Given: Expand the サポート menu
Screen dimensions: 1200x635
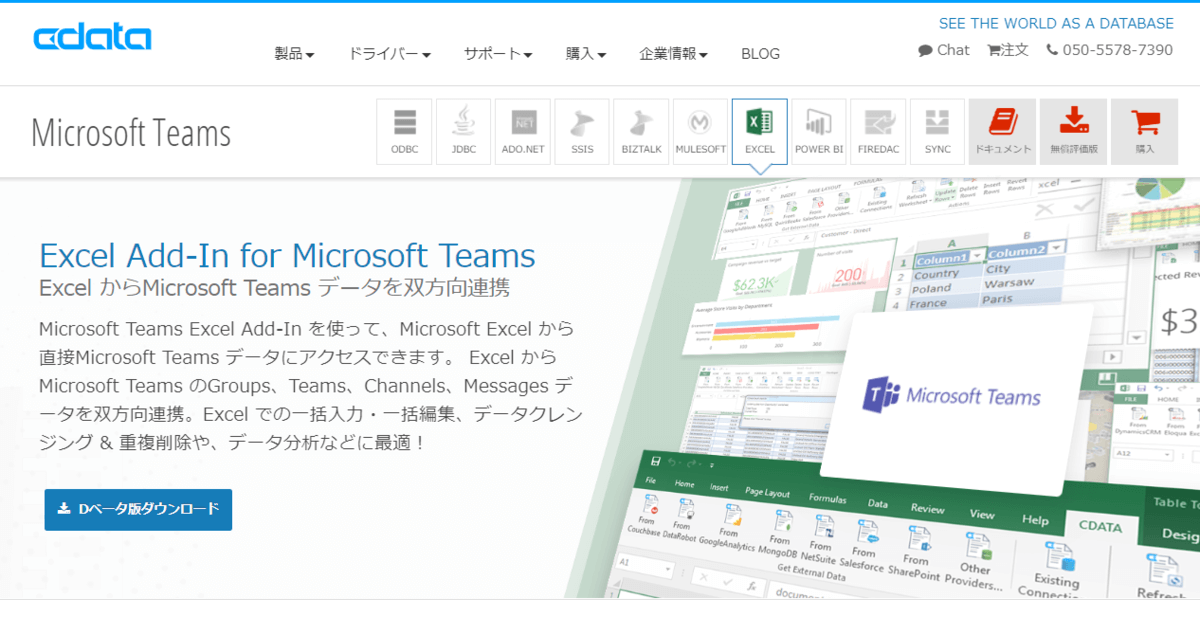Looking at the screenshot, I should coord(497,54).
